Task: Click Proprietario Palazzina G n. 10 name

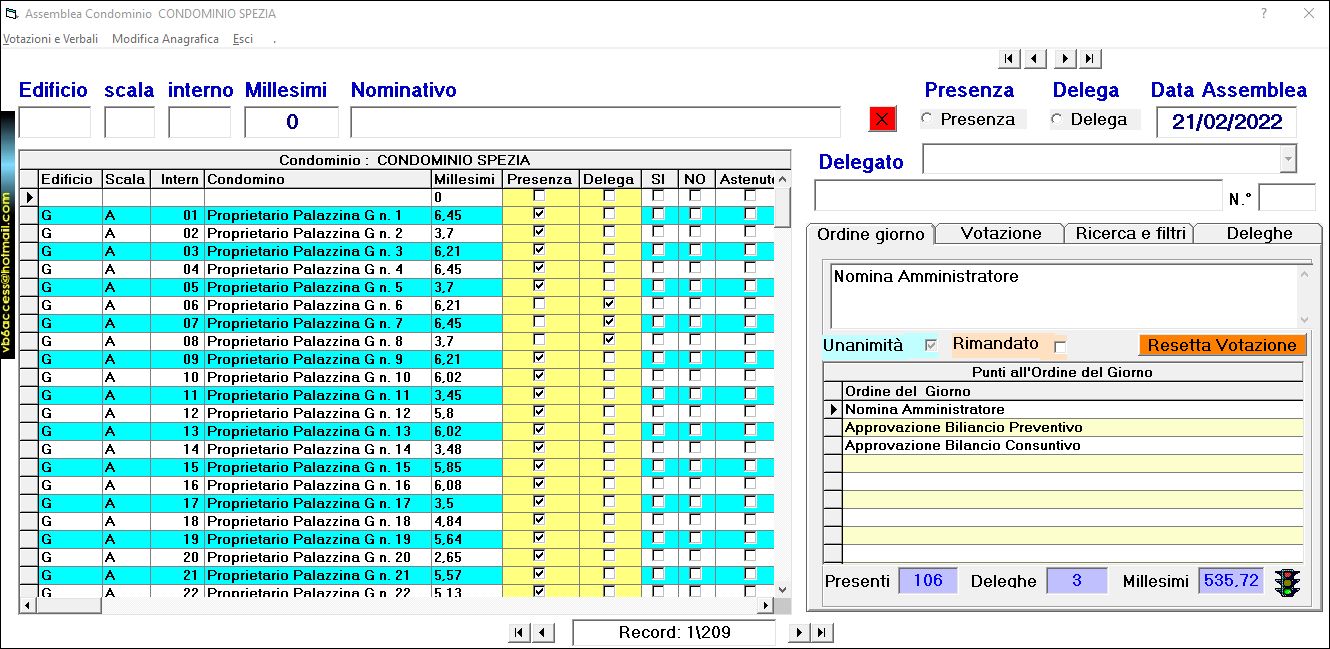Action: [x=309, y=377]
